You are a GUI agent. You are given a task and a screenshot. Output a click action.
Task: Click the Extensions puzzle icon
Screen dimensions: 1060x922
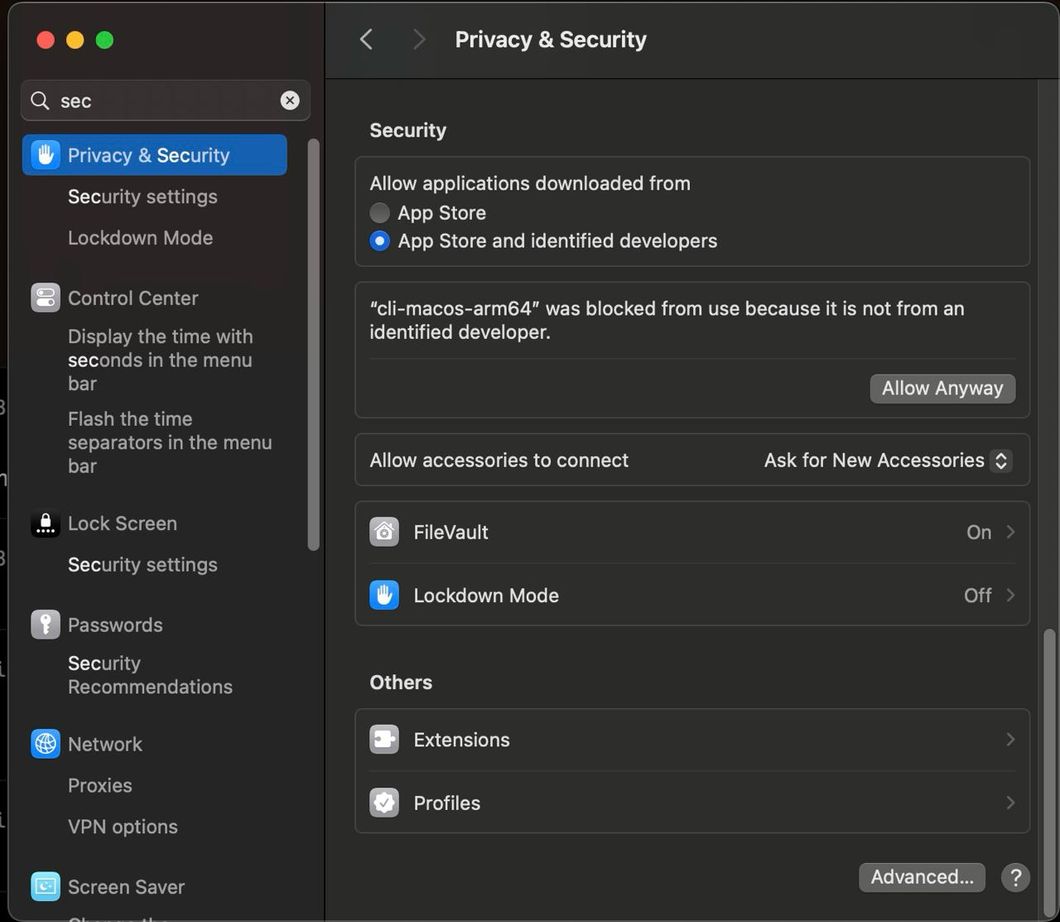click(384, 740)
